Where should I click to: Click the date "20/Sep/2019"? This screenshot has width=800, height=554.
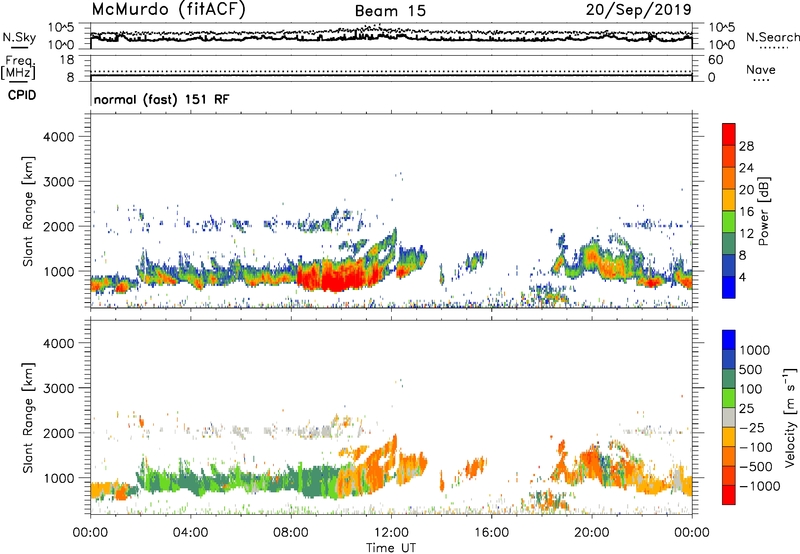pyautogui.click(x=638, y=10)
